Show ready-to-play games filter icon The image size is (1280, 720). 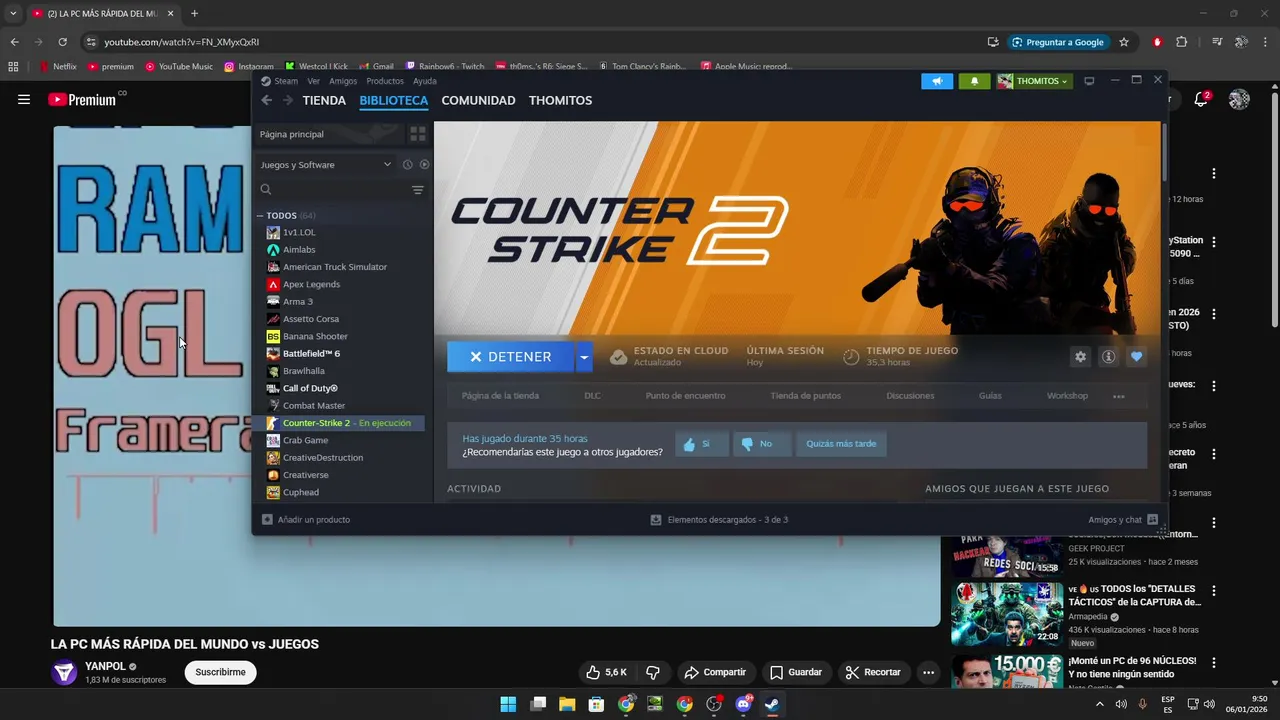pos(424,164)
